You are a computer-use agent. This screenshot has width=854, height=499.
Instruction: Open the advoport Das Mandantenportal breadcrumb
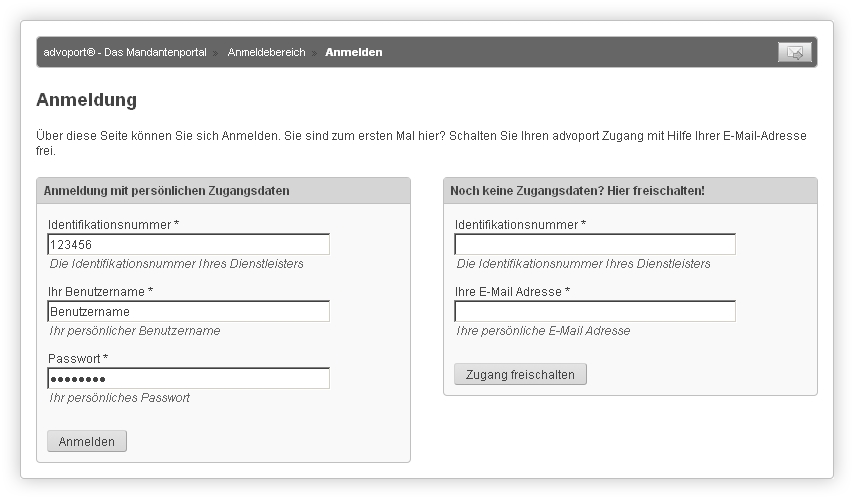coord(125,52)
